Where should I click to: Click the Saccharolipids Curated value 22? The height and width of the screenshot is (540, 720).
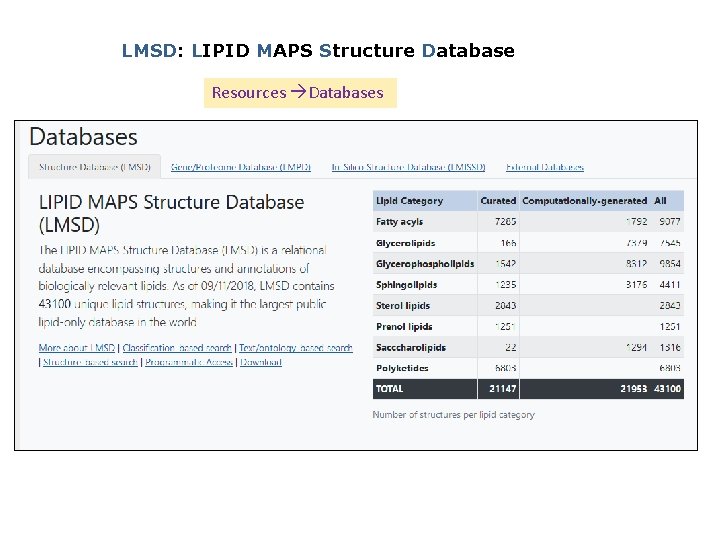(x=511, y=348)
